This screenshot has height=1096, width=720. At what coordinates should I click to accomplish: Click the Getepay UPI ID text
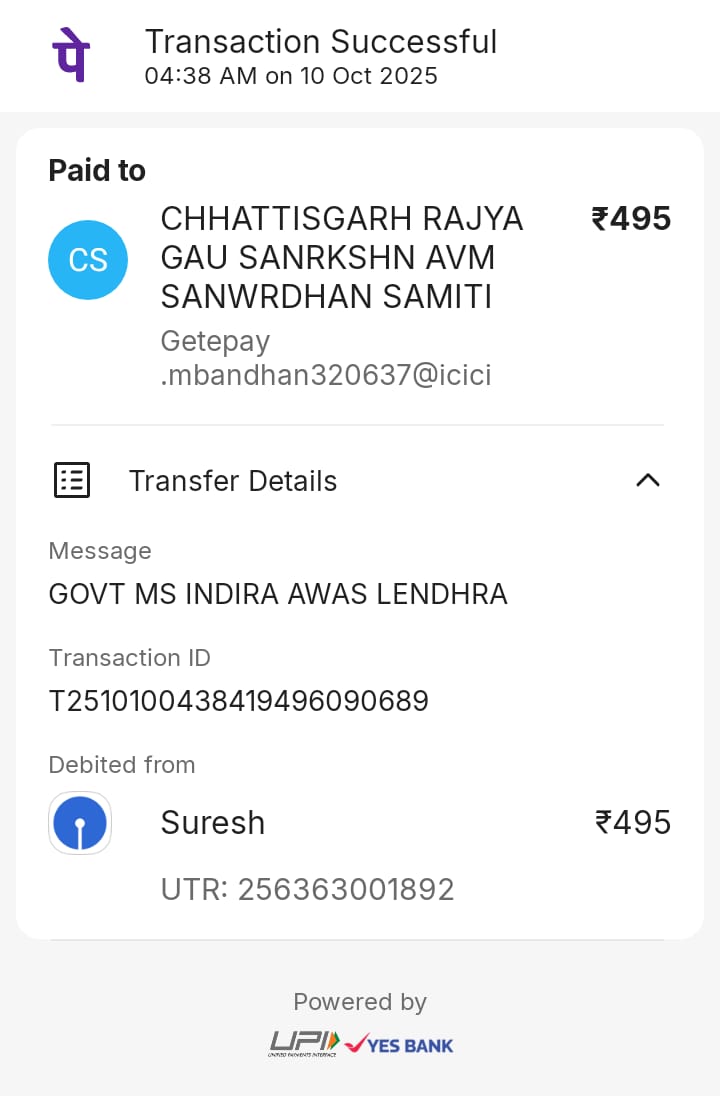(x=326, y=358)
